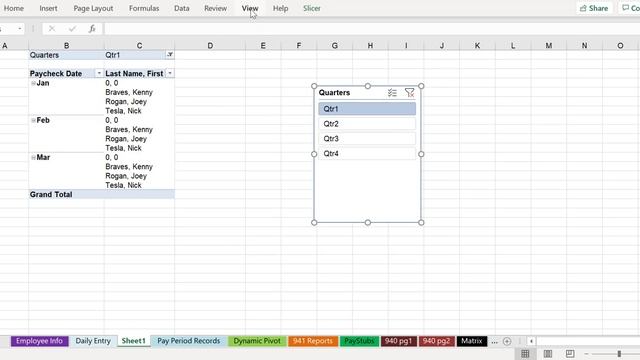Screen dimensions: 640x360
Task: Cancel formula entry X icon
Action: coord(52,29)
